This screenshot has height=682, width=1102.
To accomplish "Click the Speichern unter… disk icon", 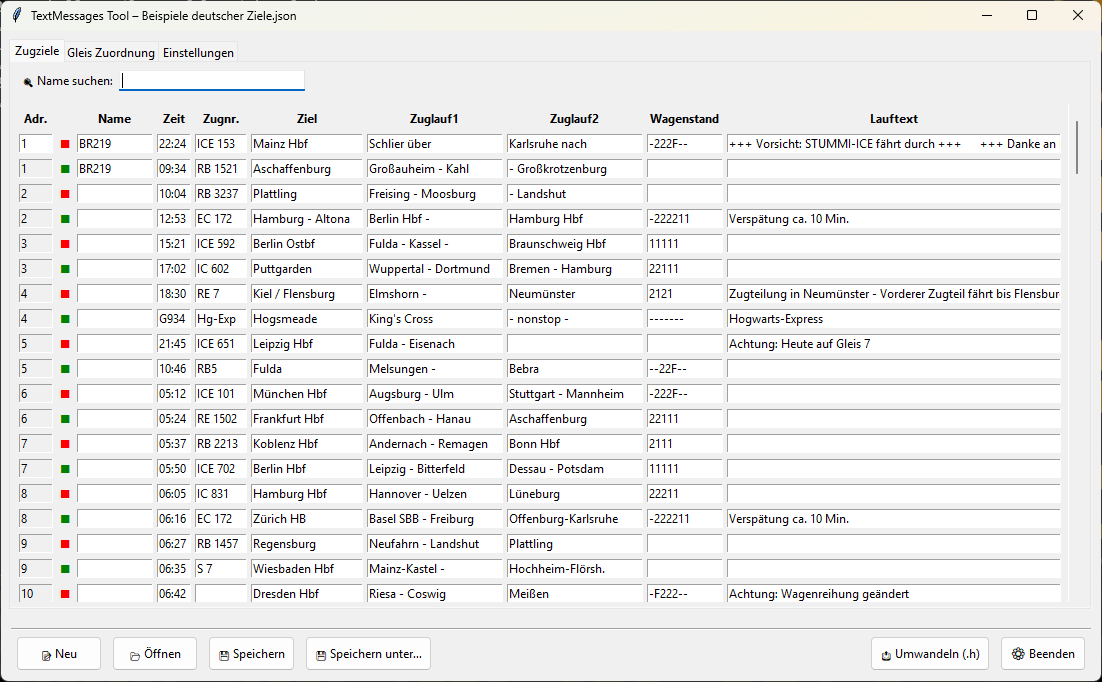I will (x=321, y=655).
